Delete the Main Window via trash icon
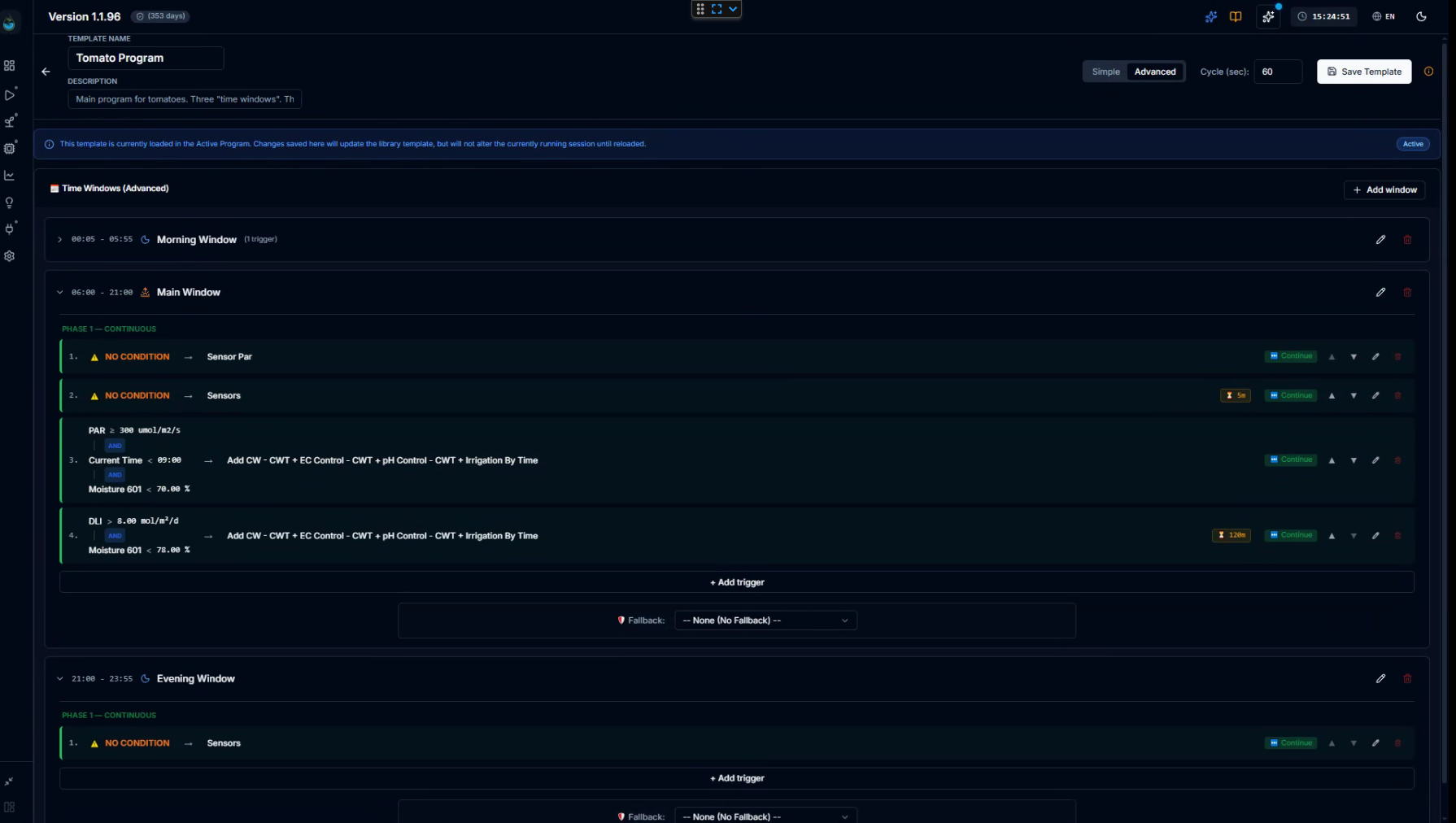Screen dimensions: 1456x823 click(x=1407, y=292)
